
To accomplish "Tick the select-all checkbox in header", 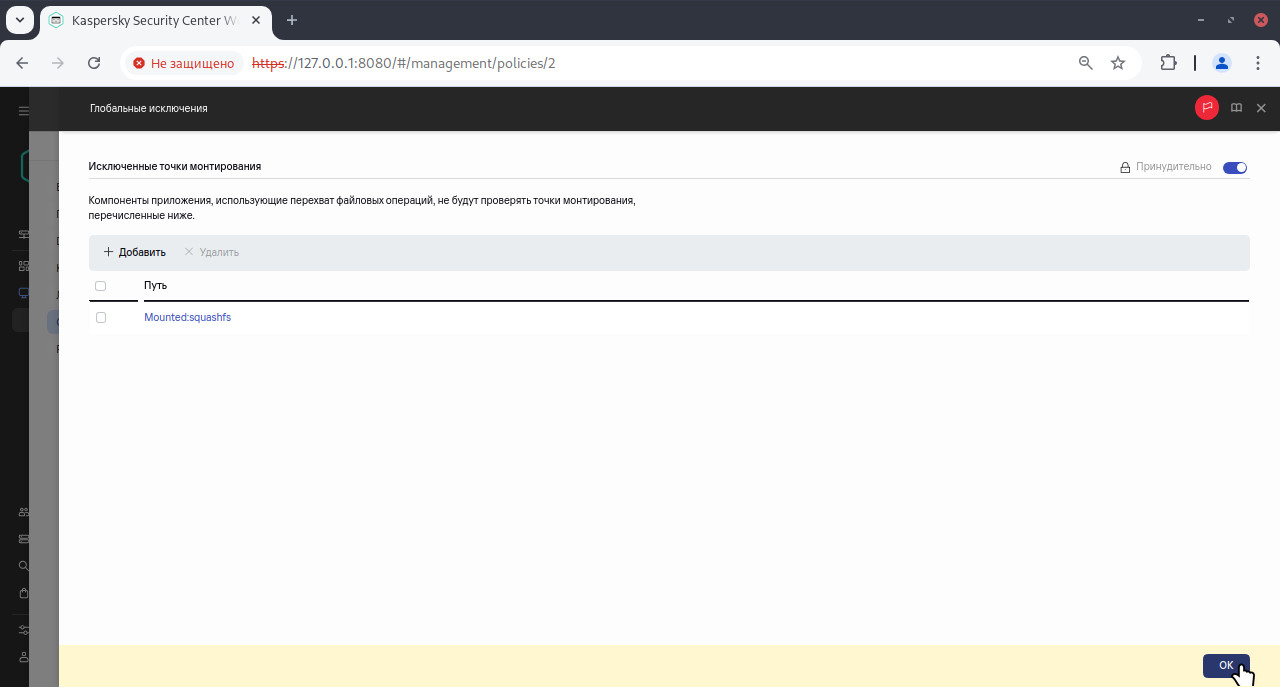I will (100, 286).
